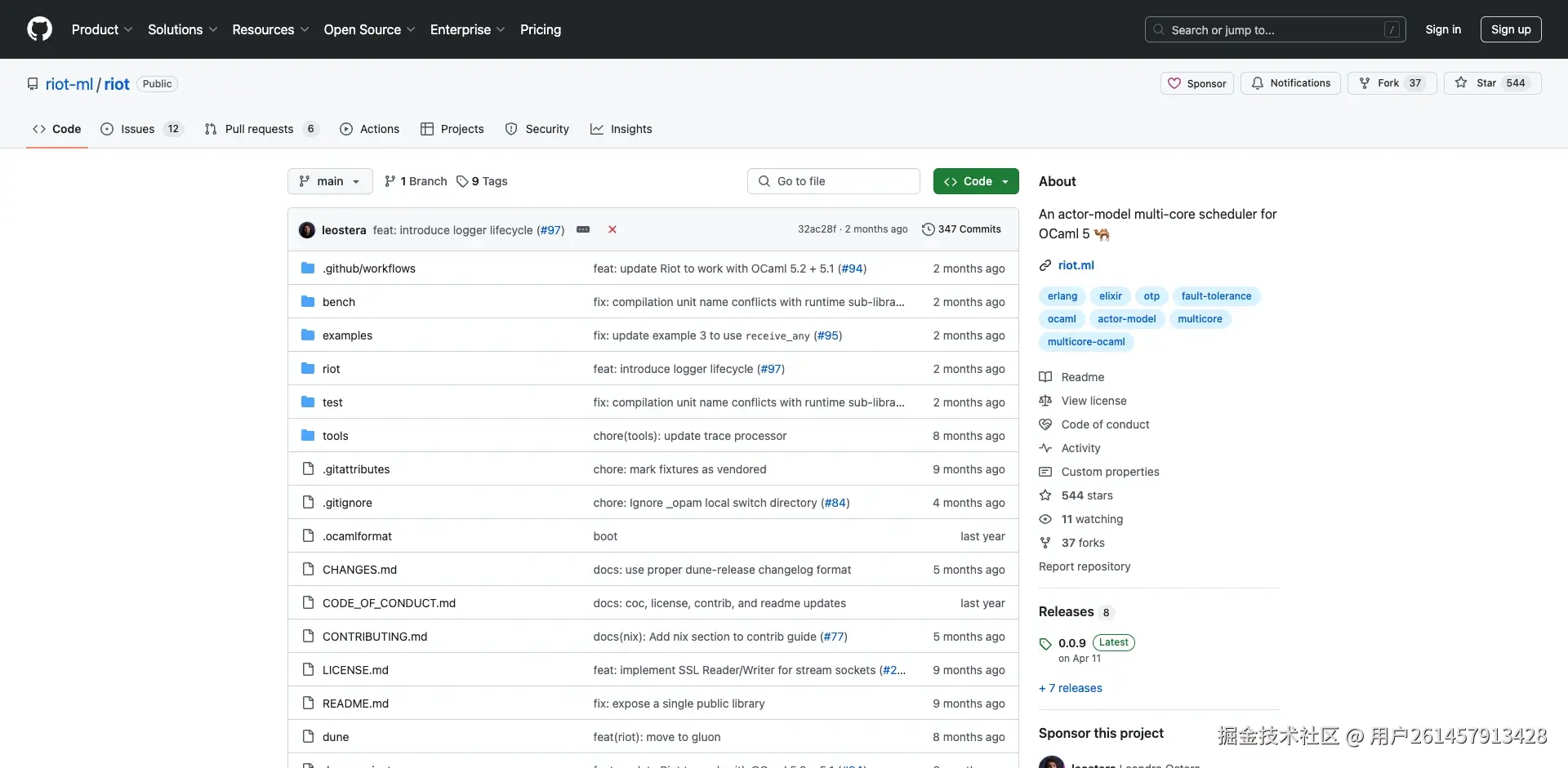Click the LICENSE.md file icon
Viewport: 1568px width, 768px height.
click(308, 670)
